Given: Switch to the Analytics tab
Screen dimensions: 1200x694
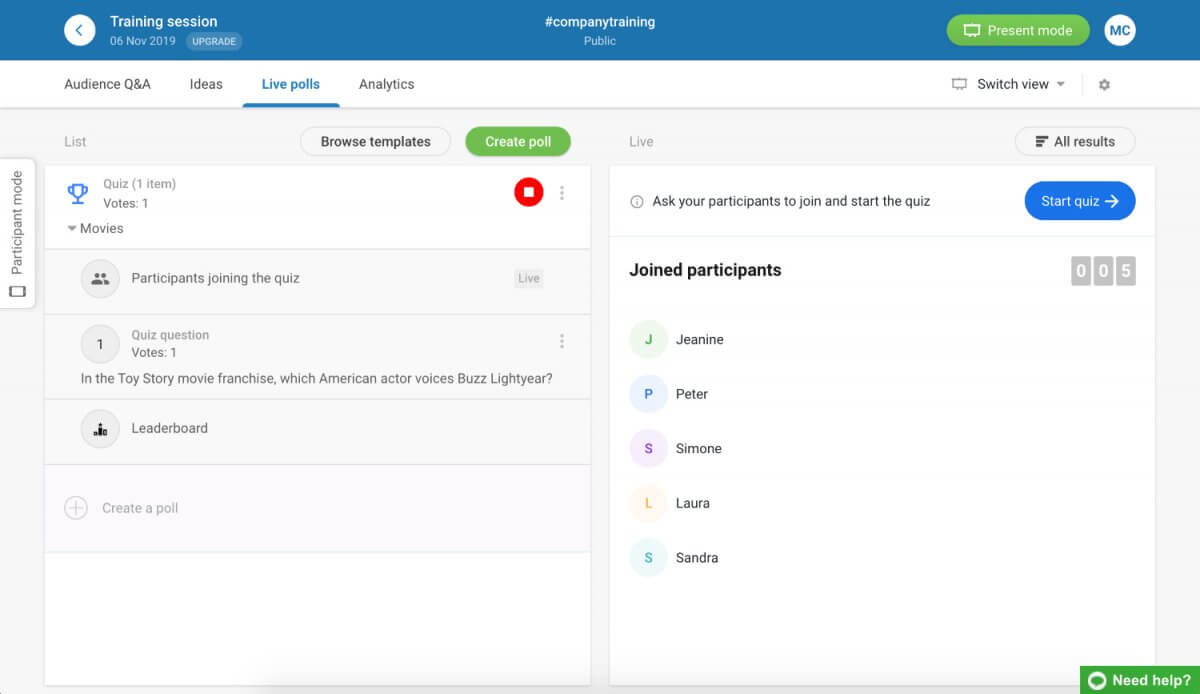Looking at the screenshot, I should pos(386,84).
